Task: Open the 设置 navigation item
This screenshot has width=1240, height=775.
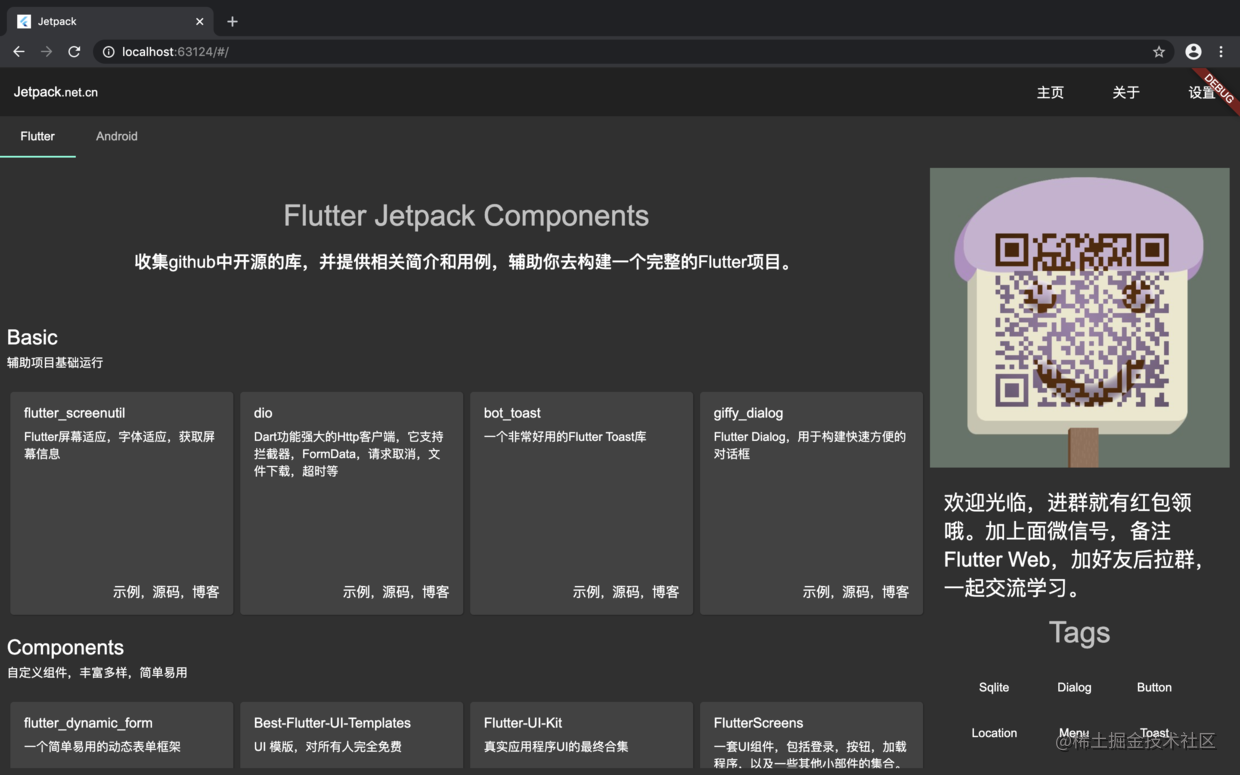Action: coord(1202,93)
